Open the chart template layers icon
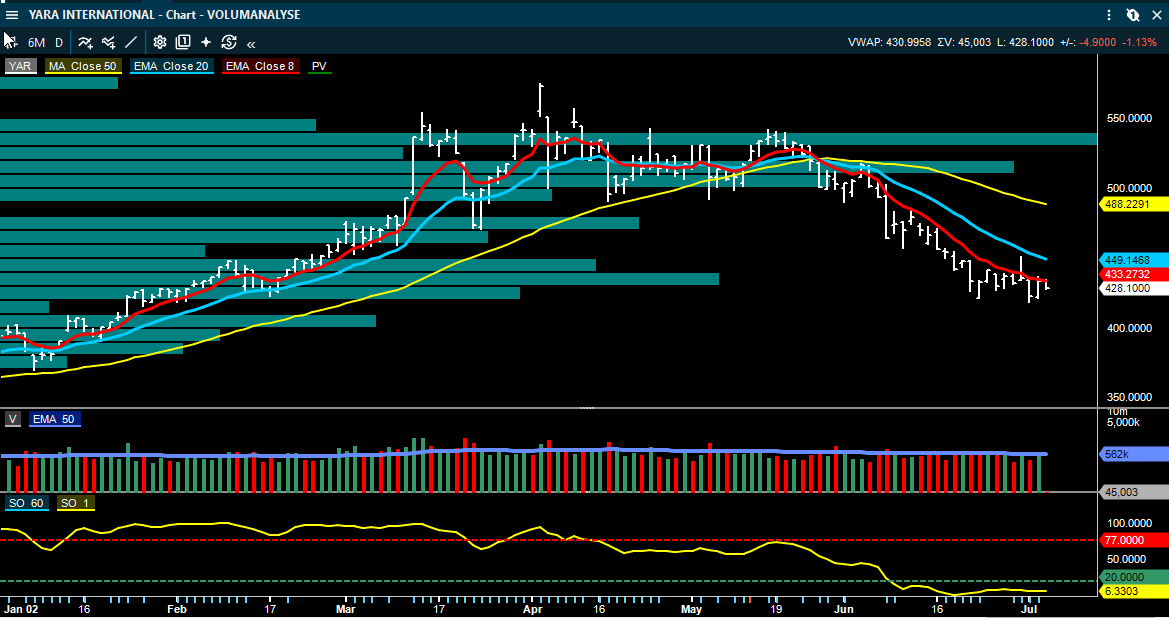This screenshot has height=618, width=1169. 183,42
